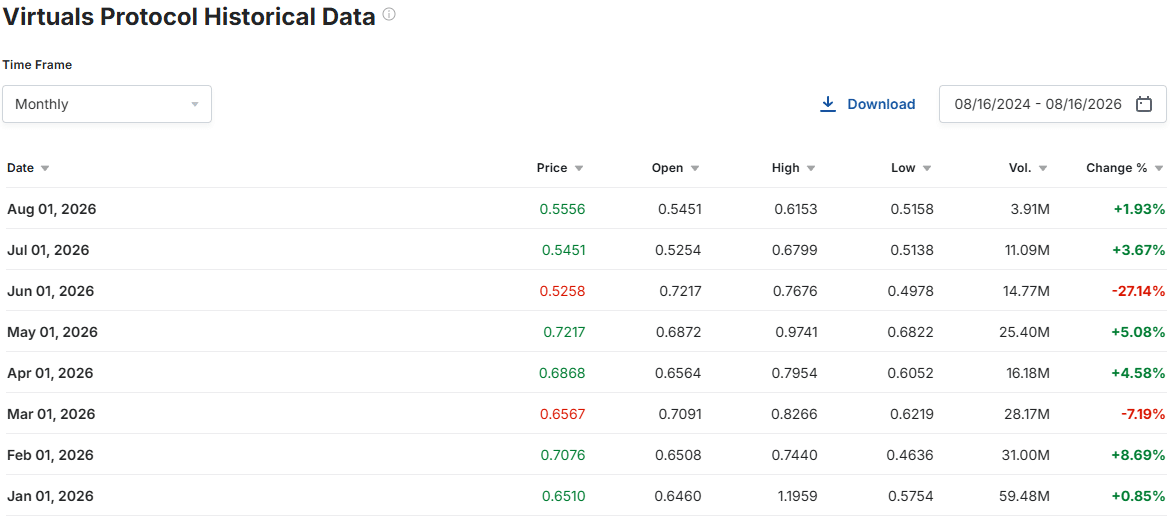Select the Feb 01, 2026 date cell
The image size is (1176, 516).
click(51, 454)
